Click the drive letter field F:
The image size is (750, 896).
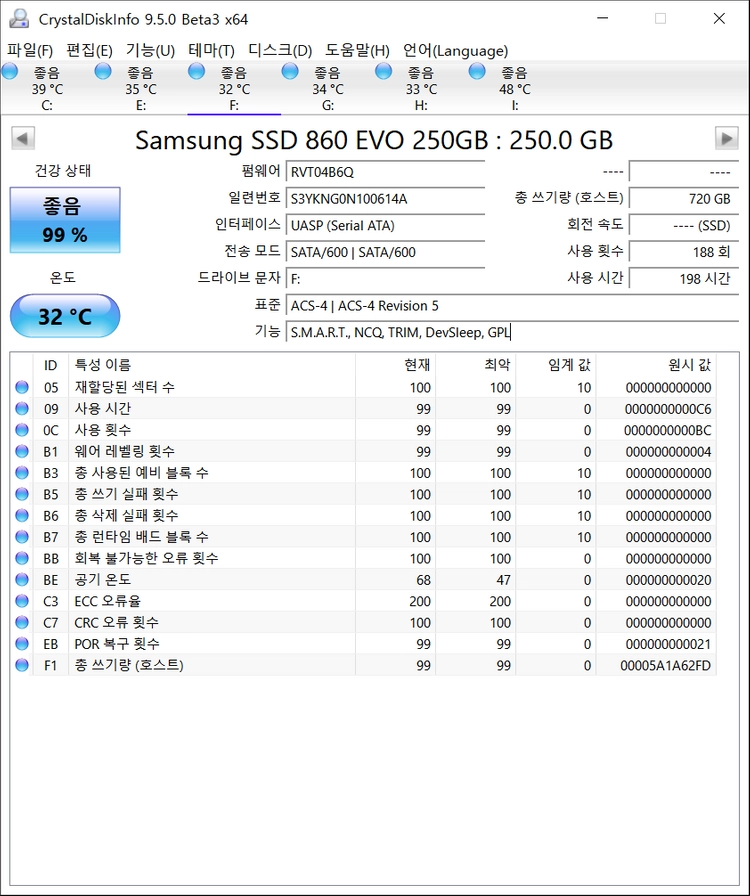385,279
